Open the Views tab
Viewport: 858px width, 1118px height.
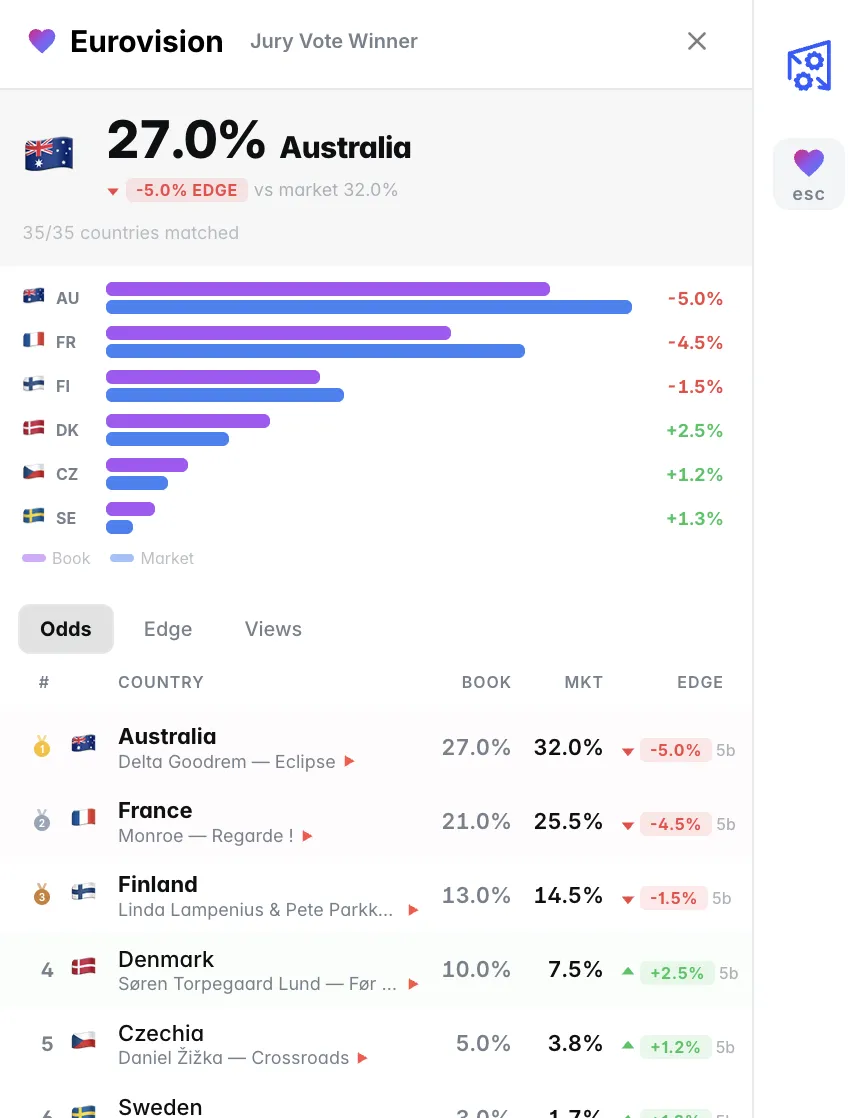click(273, 629)
